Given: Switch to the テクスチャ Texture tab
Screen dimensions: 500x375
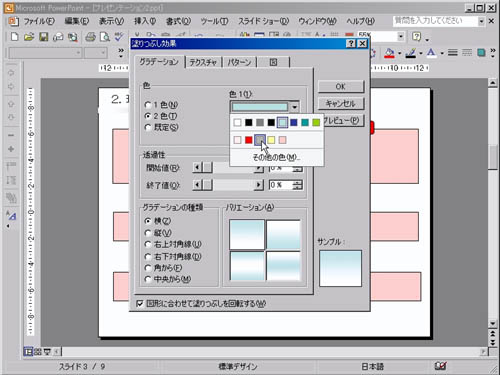Looking at the screenshot, I should click(x=203, y=62).
